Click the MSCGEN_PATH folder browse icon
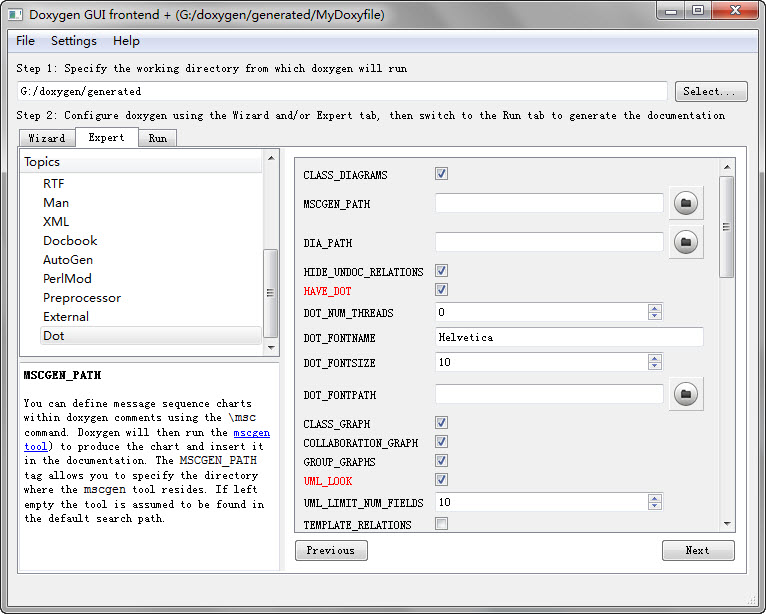This screenshot has height=614, width=766. pos(686,203)
